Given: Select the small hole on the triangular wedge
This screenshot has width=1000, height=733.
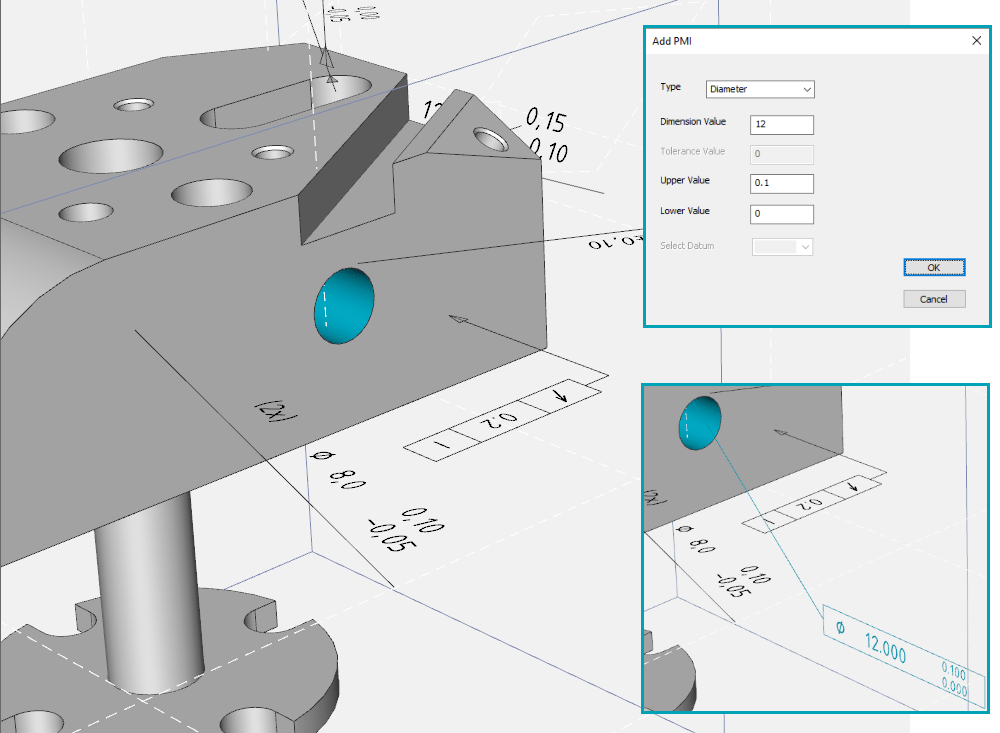Looking at the screenshot, I should [x=491, y=137].
